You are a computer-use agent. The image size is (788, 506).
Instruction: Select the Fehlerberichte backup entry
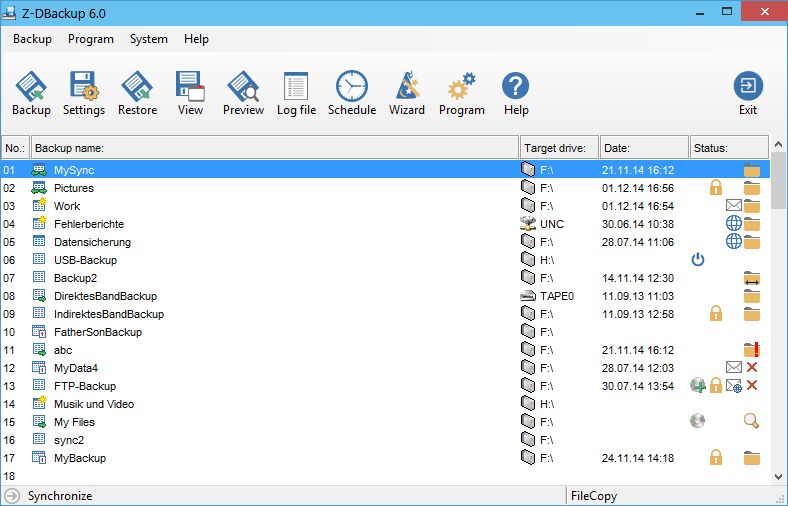[385, 224]
